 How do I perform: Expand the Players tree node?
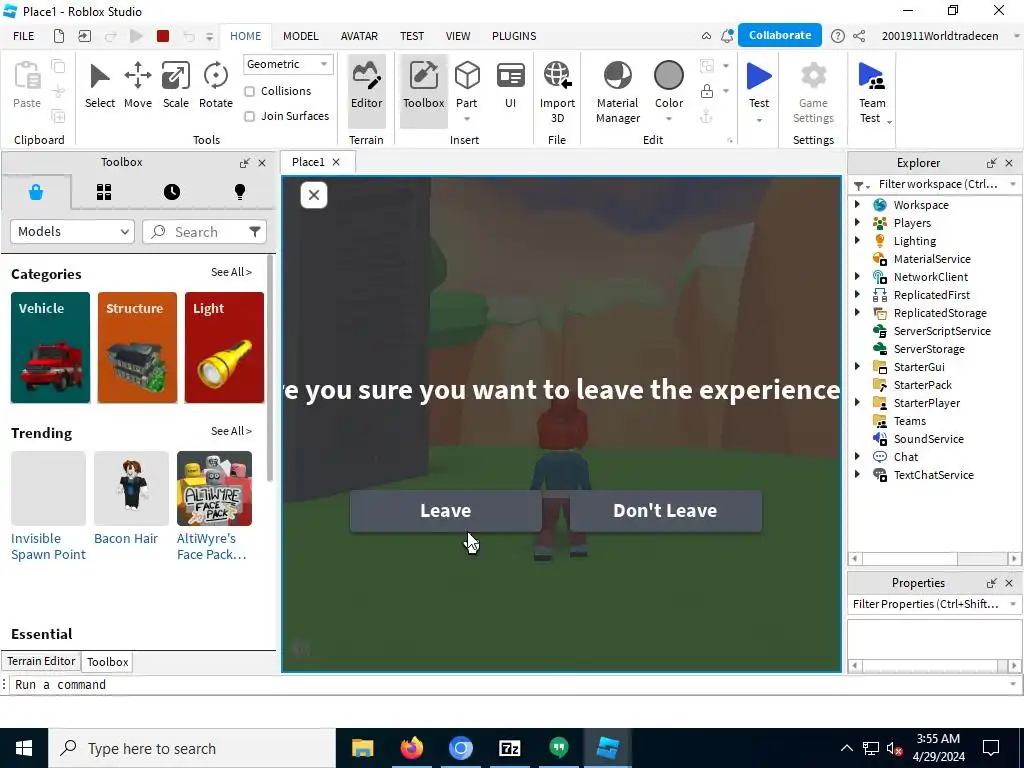[x=857, y=223]
